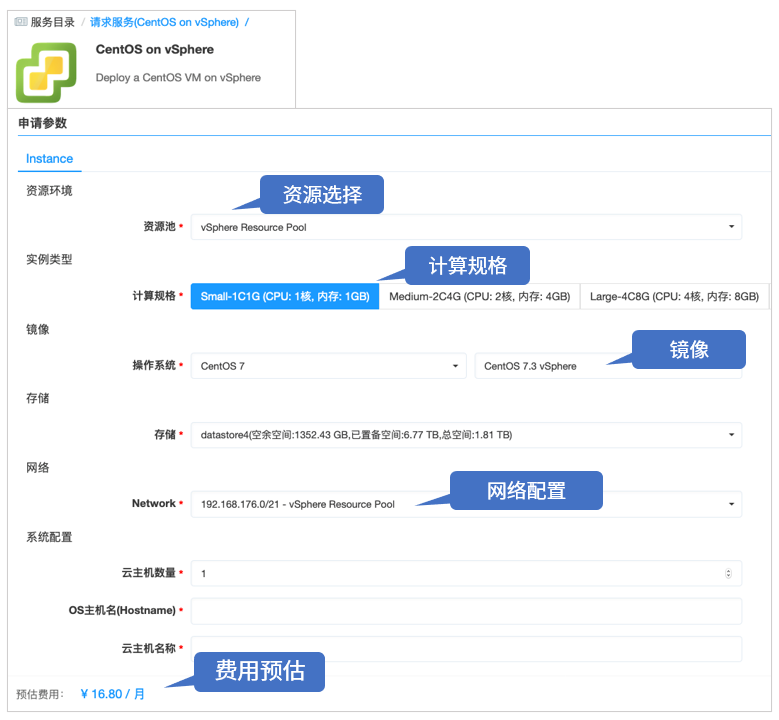
Task: Expand the 资源池 vSphere Resource Pool dropdown
Action: [x=466, y=227]
